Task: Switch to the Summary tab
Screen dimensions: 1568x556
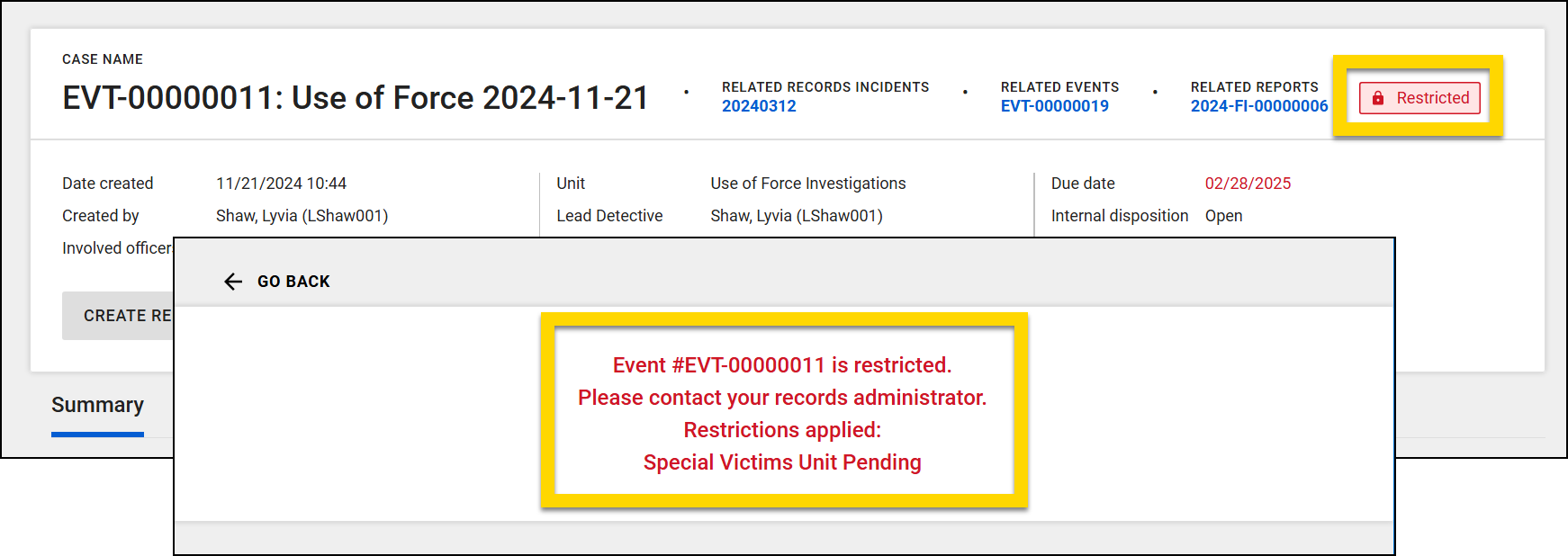Action: click(x=97, y=406)
